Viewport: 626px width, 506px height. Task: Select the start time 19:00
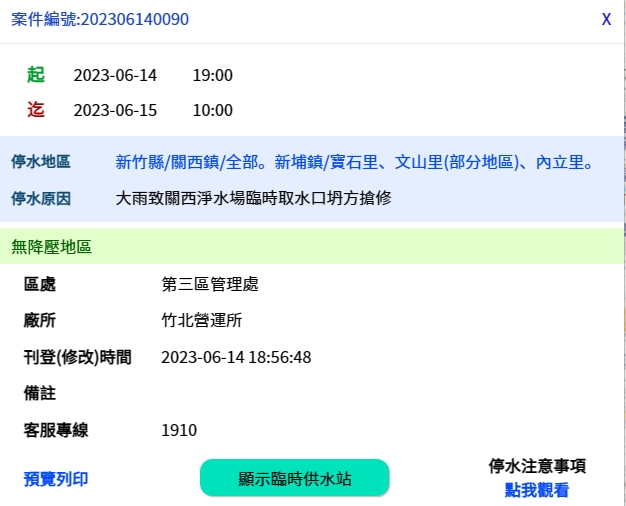(x=212, y=75)
